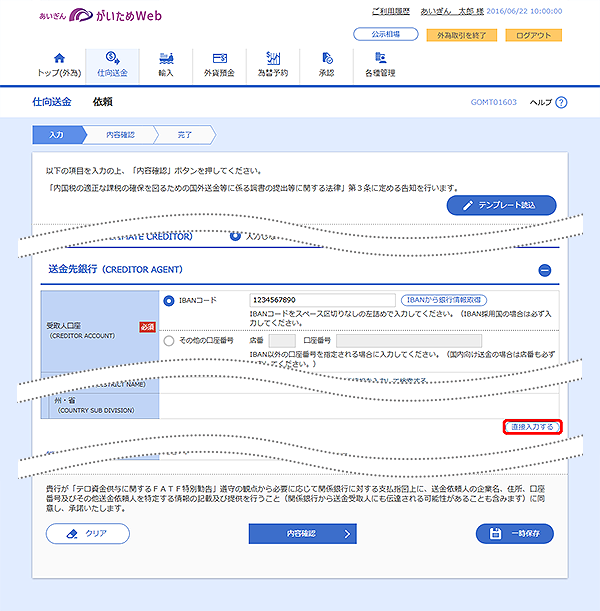Click the ログアウト button

point(532,35)
